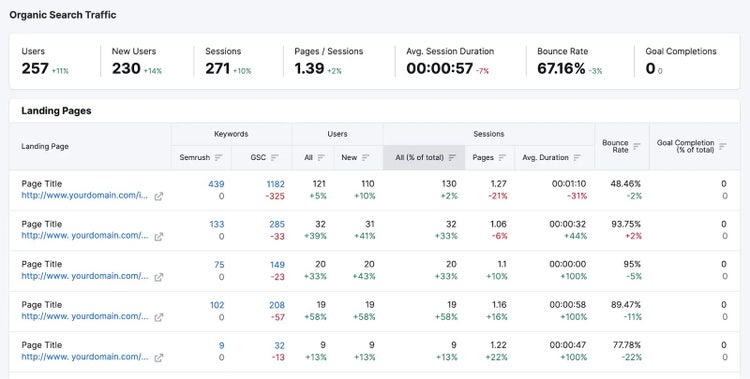The image size is (750, 379).
Task: Click the Pages / Sessions value 1.39
Action: [x=309, y=68]
